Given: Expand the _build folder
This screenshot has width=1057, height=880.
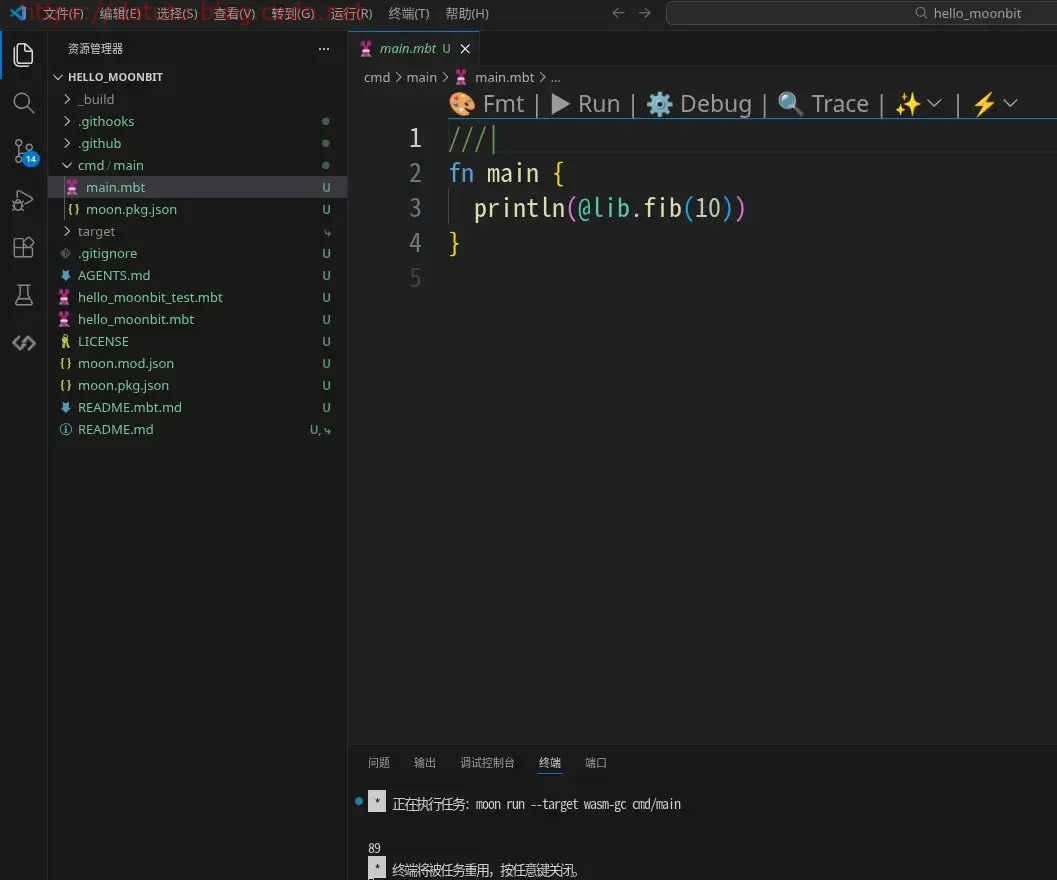Looking at the screenshot, I should 96,99.
